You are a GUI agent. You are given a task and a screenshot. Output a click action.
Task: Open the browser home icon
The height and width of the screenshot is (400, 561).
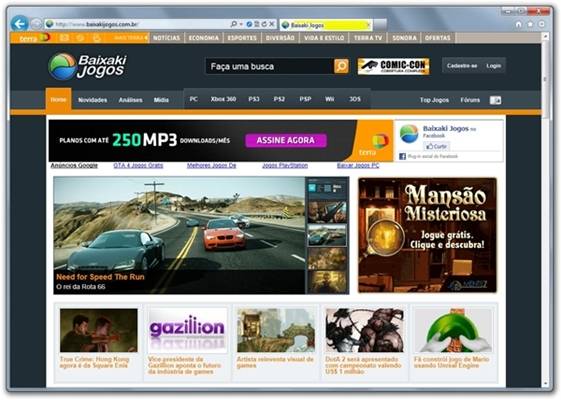click(x=518, y=24)
